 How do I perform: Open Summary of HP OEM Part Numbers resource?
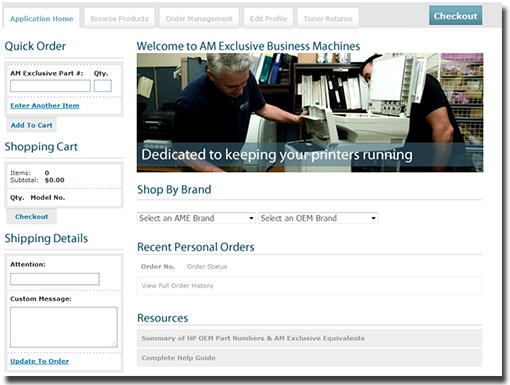pyautogui.click(x=309, y=338)
